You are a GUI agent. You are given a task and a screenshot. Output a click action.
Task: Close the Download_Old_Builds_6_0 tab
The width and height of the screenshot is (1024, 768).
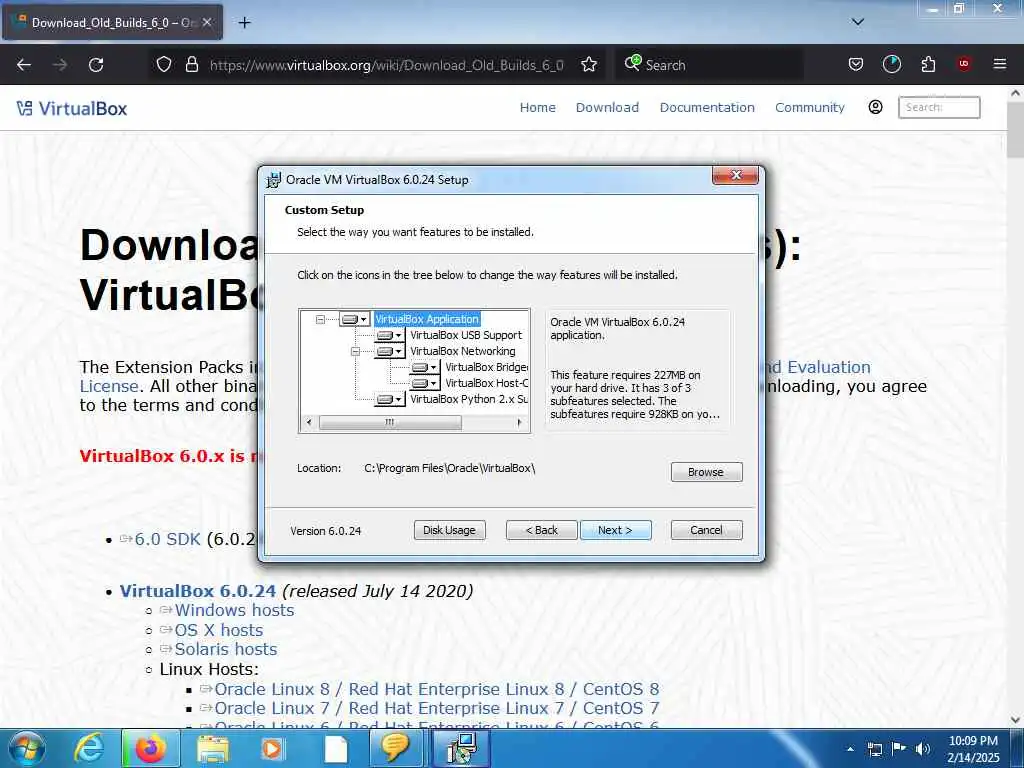(207, 22)
